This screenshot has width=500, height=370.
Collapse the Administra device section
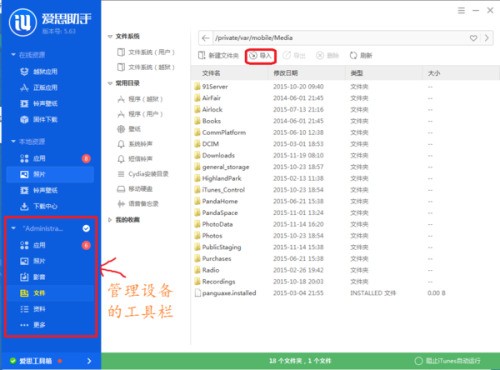tap(13, 228)
